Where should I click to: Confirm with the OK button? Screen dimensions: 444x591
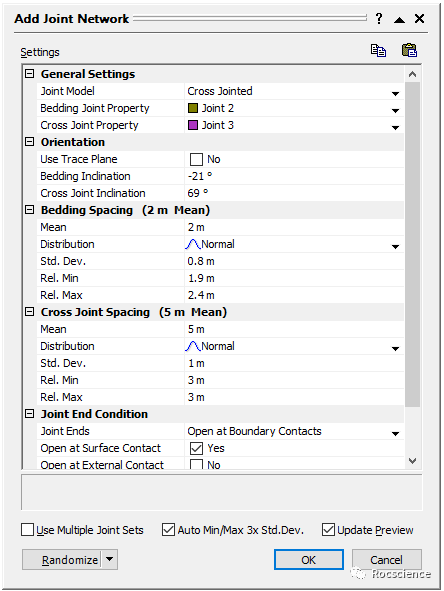[309, 559]
